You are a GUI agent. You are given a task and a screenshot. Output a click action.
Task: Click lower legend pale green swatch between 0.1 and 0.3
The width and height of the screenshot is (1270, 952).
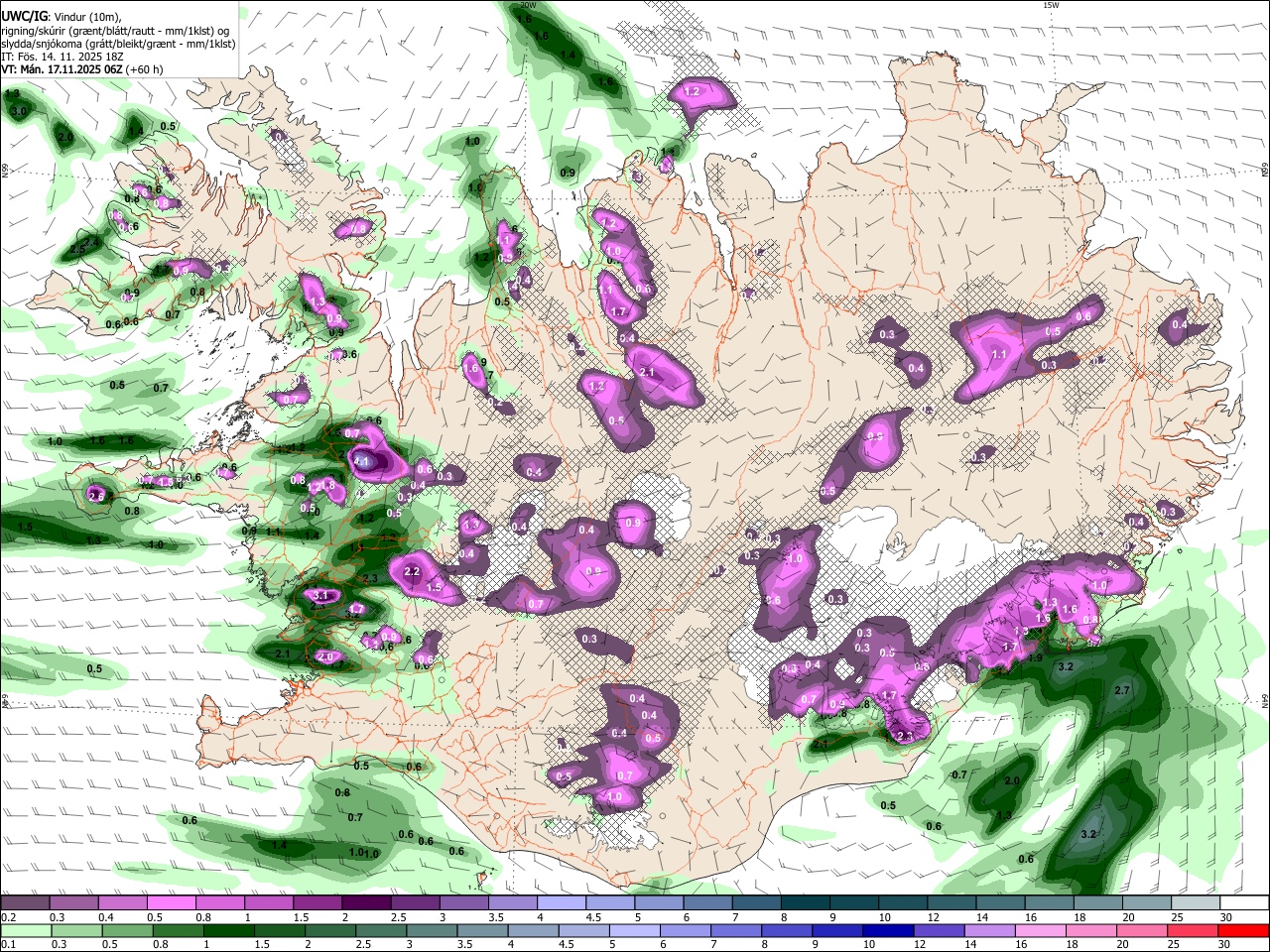click(x=25, y=931)
